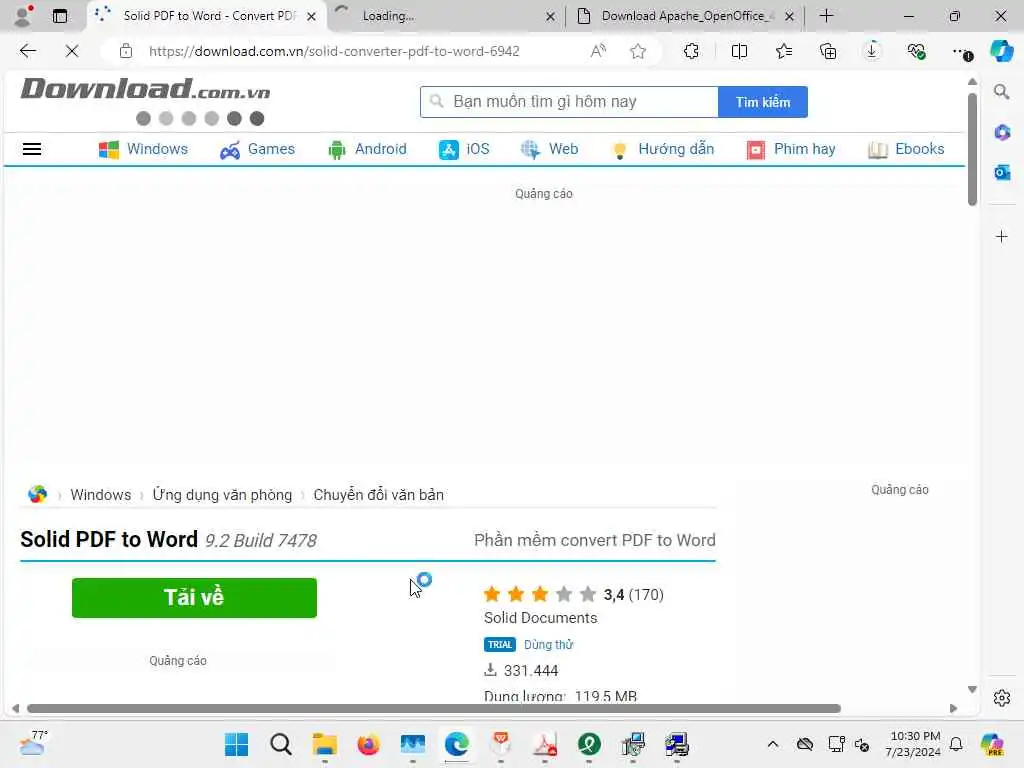Screen dimensions: 1024x768
Task: Click the Dùng thử trial link
Action: [548, 645]
